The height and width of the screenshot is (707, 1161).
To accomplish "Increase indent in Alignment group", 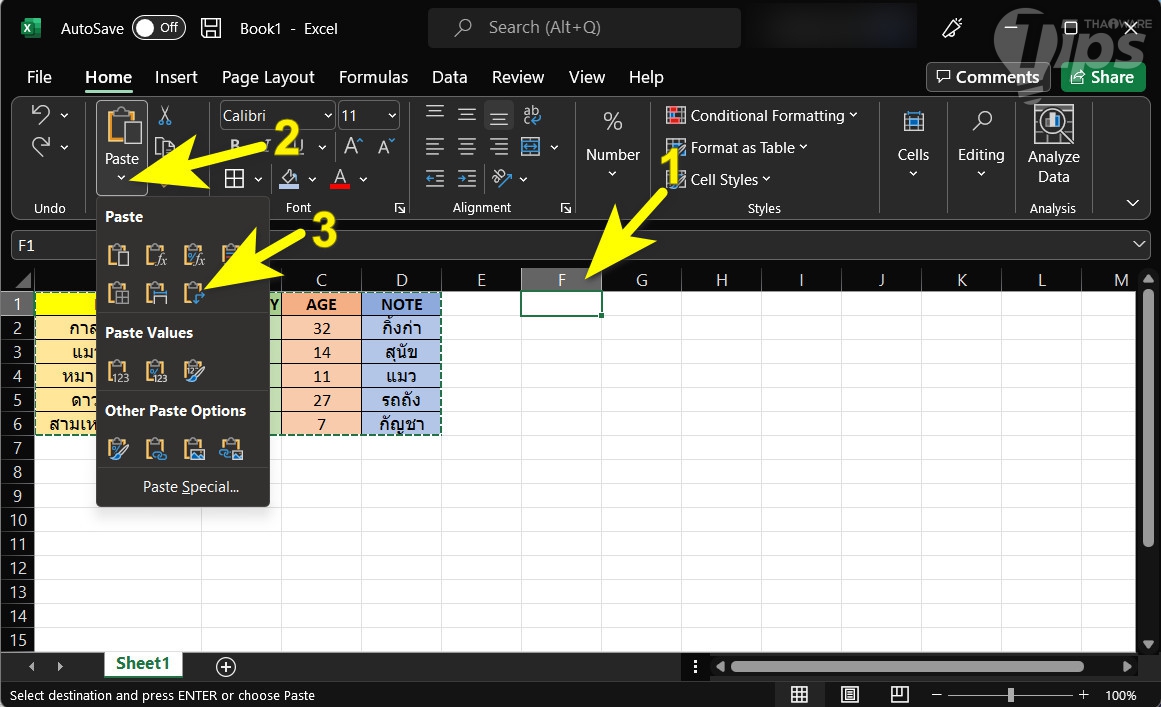I will click(467, 178).
